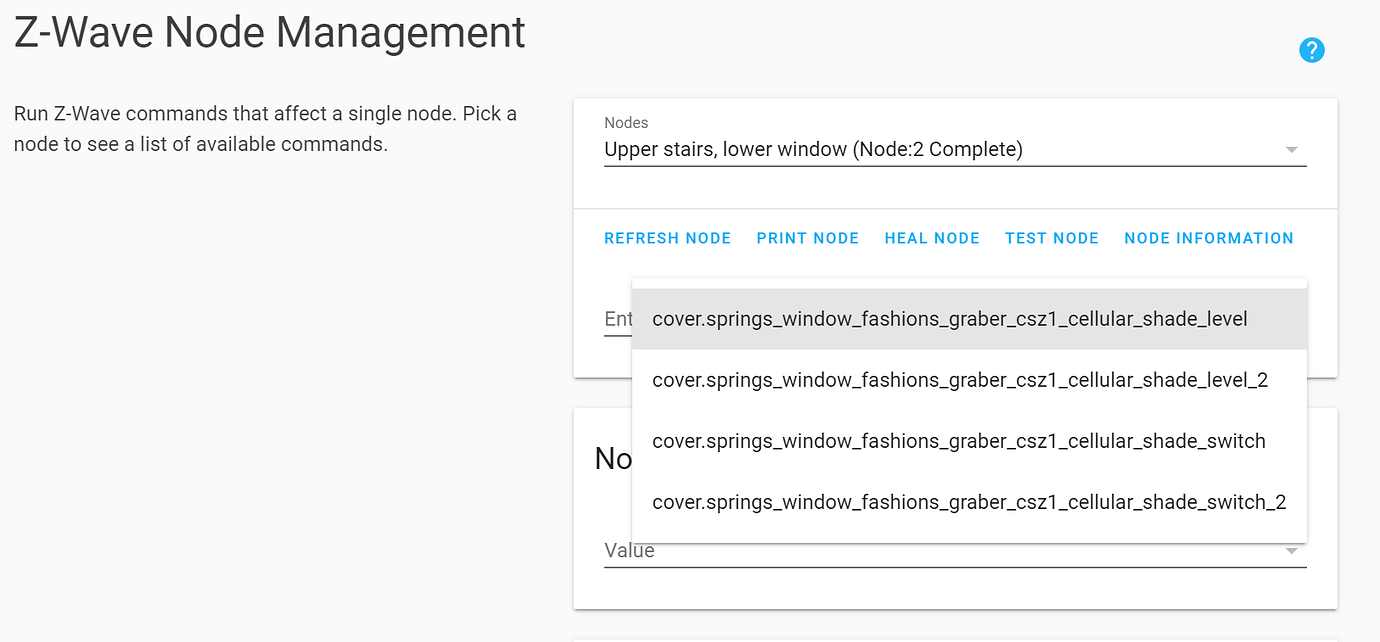The image size is (1380, 642).
Task: Show NODE INFORMATION for the node
Action: click(x=1208, y=238)
